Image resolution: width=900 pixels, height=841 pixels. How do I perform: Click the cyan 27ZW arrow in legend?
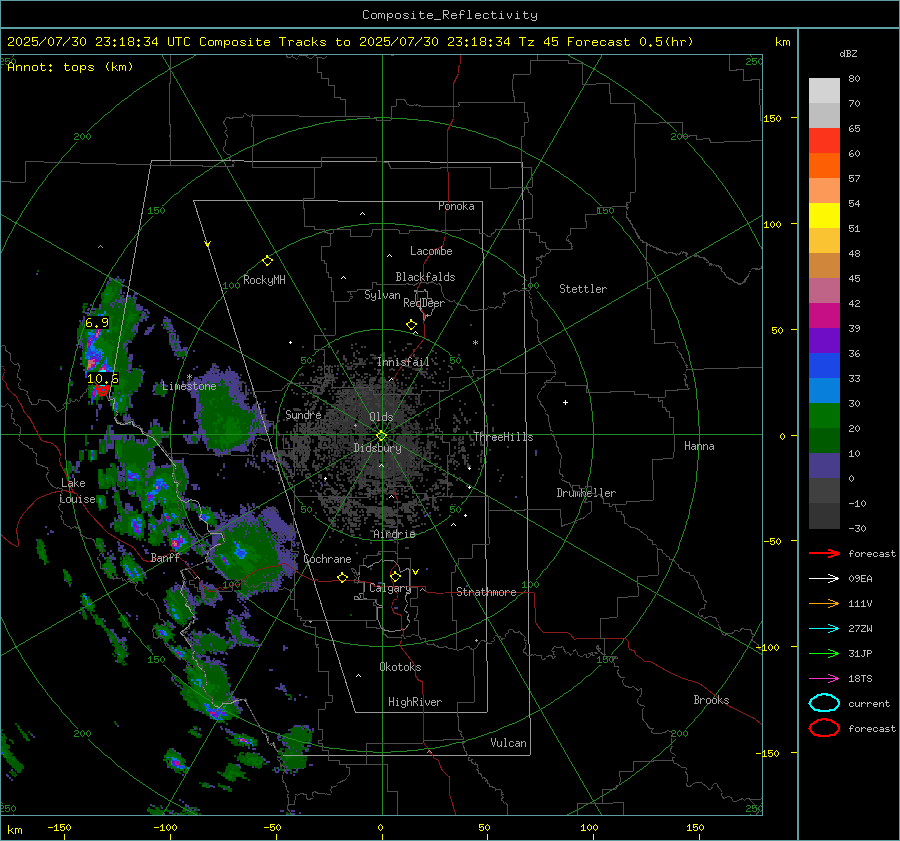pos(824,629)
